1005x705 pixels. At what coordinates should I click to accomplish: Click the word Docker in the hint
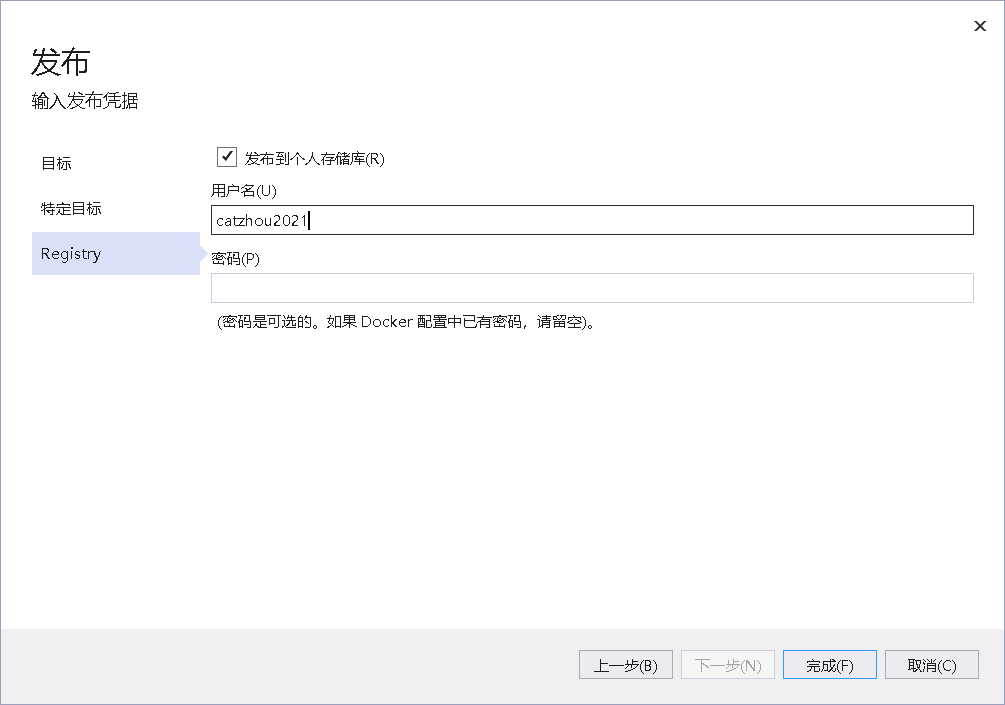[386, 322]
